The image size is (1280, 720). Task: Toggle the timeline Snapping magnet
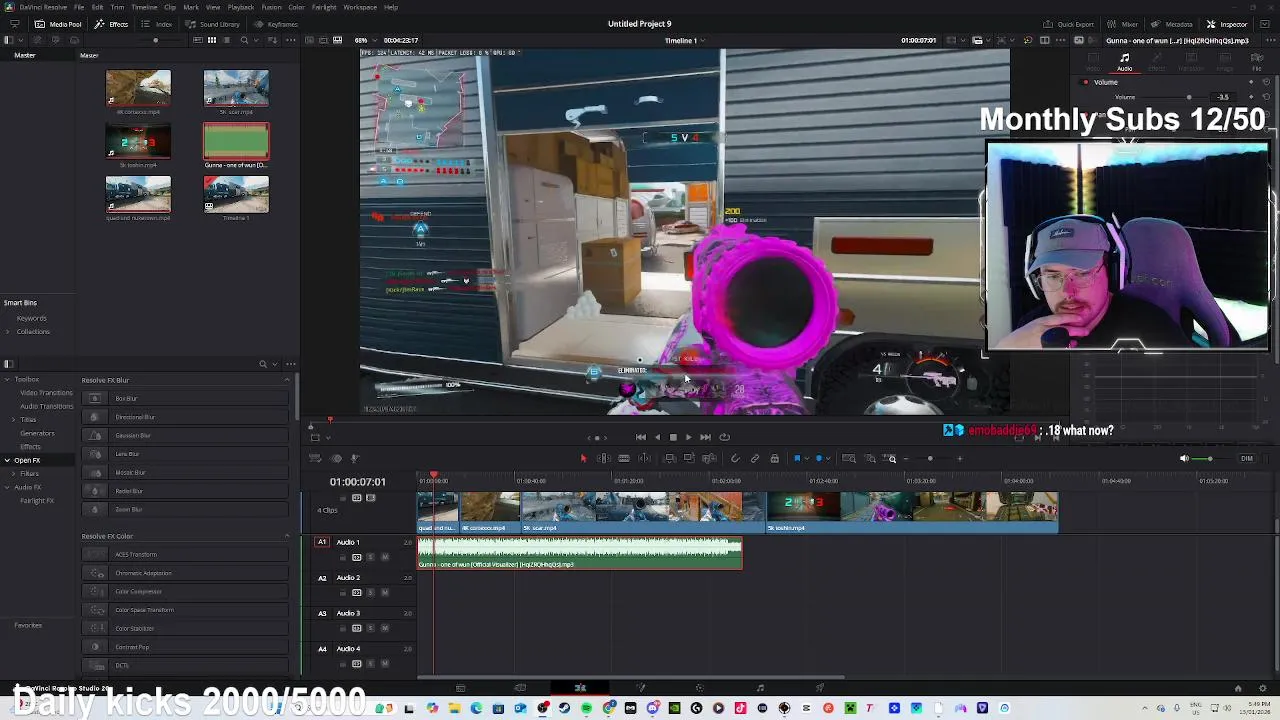click(735, 459)
